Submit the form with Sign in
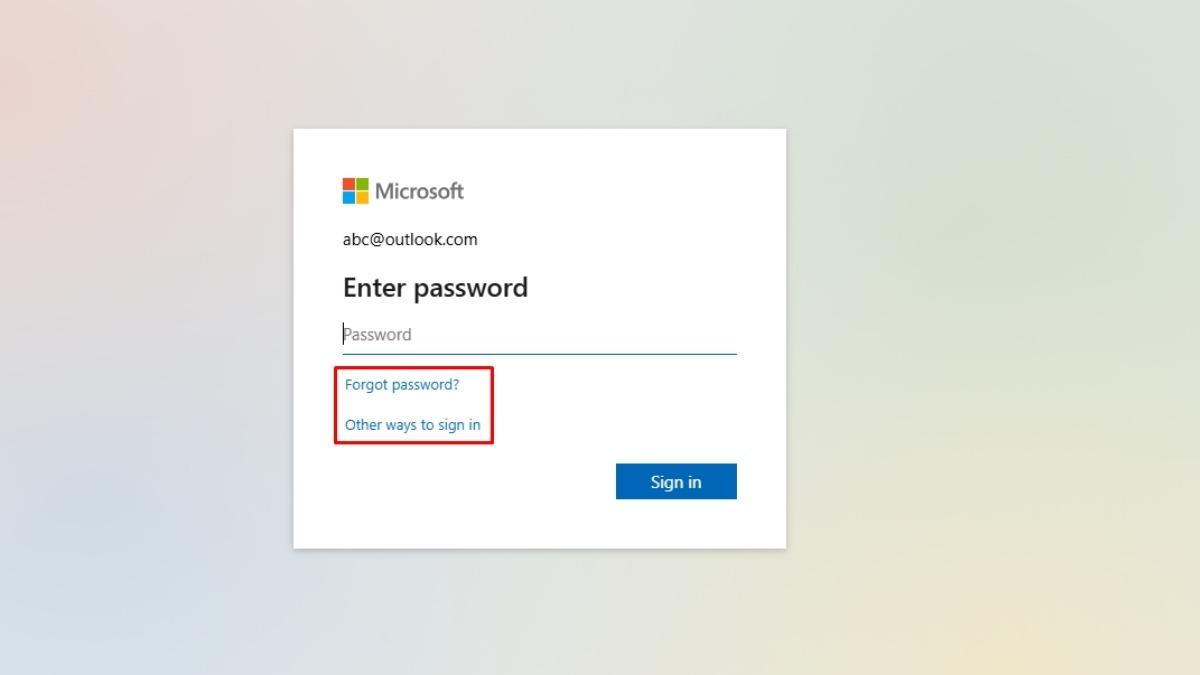The height and width of the screenshot is (675, 1200). click(676, 481)
